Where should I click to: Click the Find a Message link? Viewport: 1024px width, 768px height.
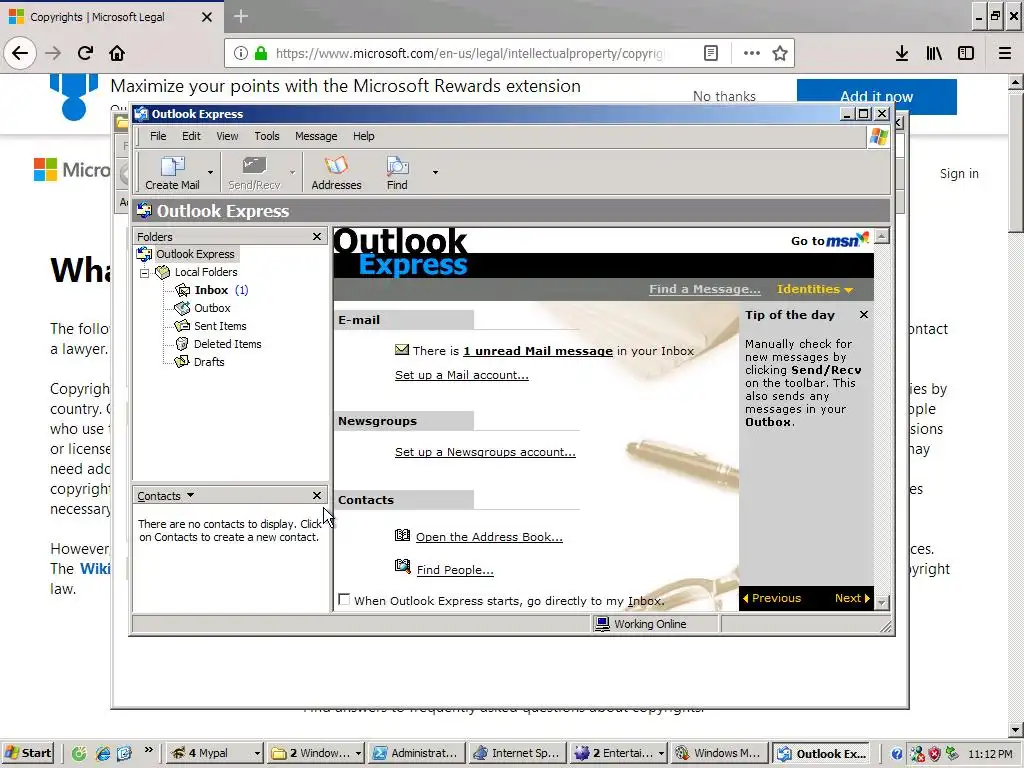705,289
